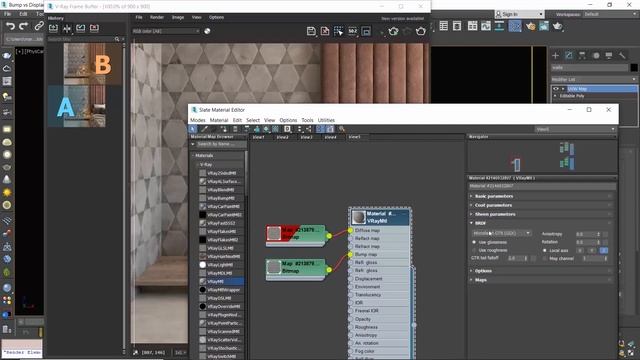Click the mono channel circle icon in Frame Buffer
The image size is (640, 360).
point(207,31)
